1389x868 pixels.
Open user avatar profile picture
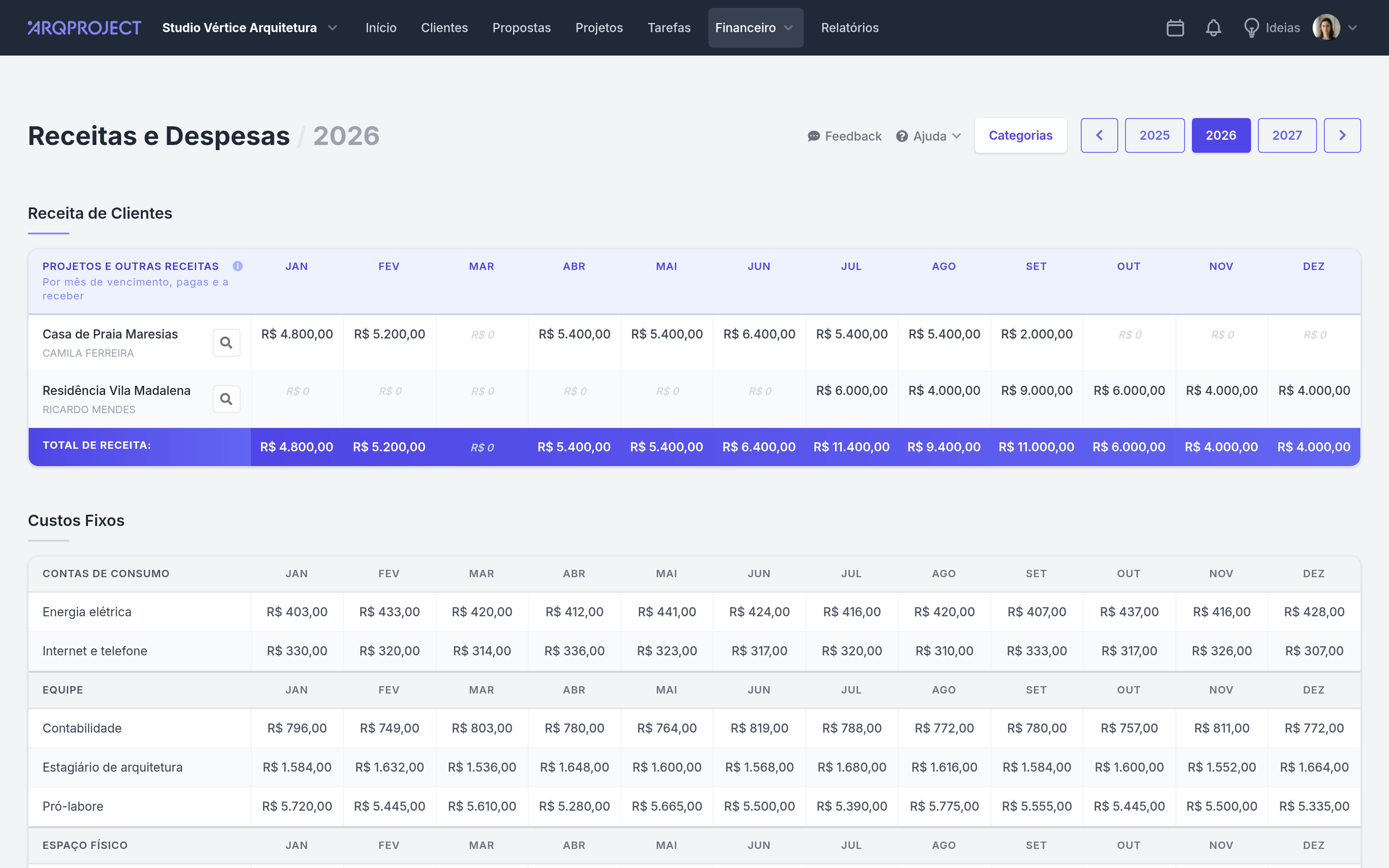click(x=1326, y=27)
